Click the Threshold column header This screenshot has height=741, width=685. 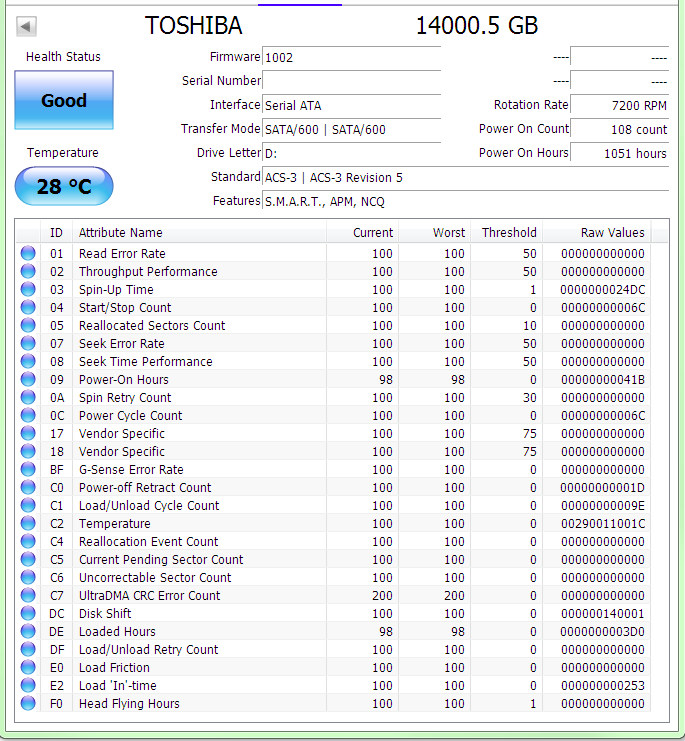click(506, 233)
